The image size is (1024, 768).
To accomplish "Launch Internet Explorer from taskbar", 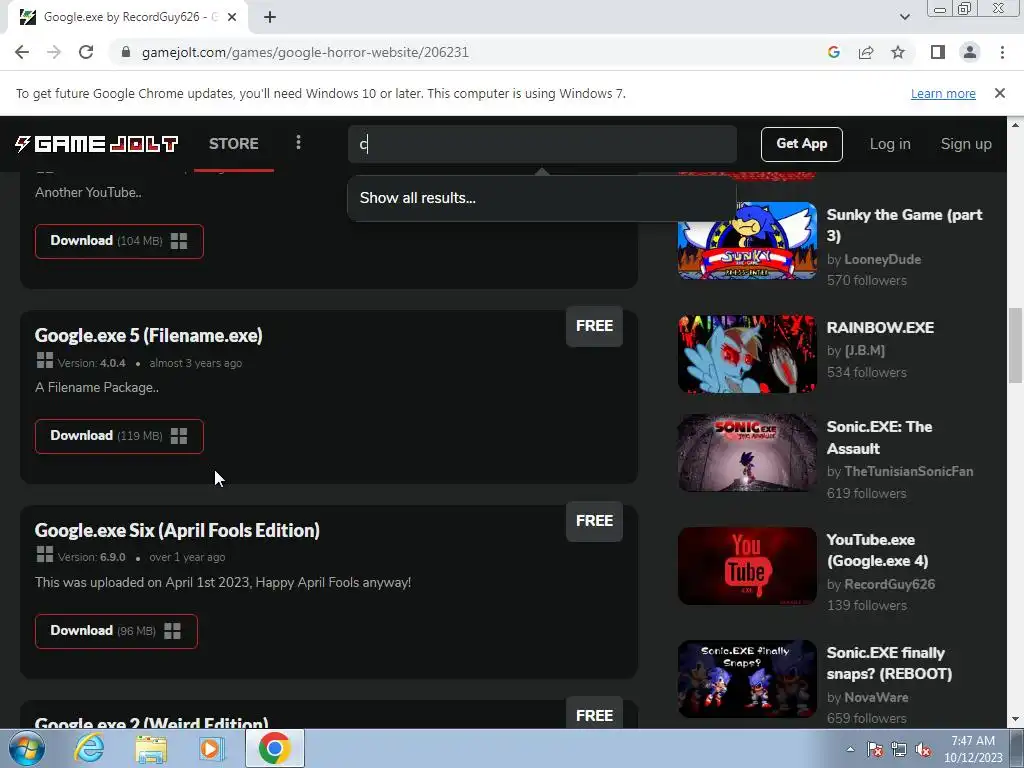I will 89,748.
